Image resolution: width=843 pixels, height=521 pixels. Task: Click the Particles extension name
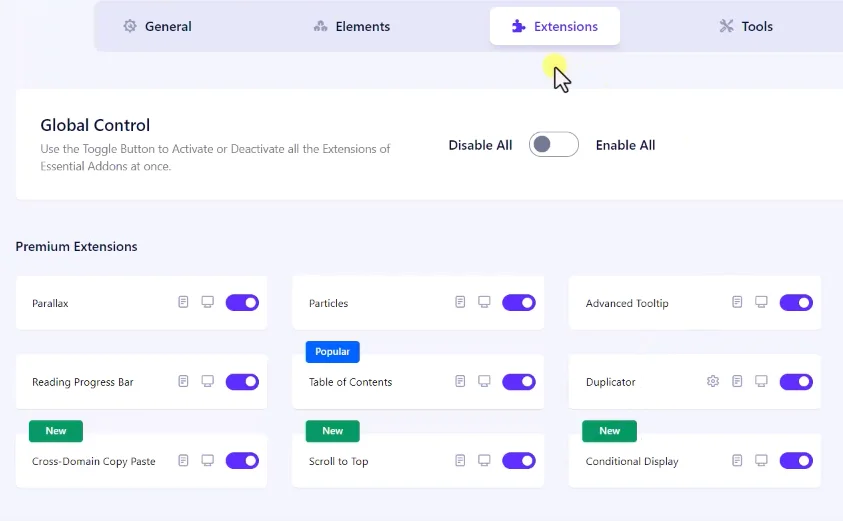pos(328,303)
